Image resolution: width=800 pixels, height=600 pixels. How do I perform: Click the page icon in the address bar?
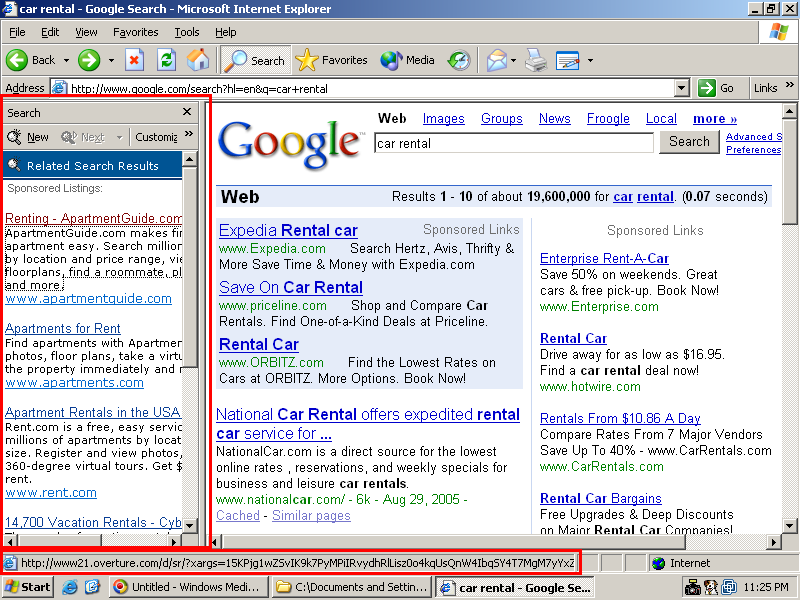59,88
